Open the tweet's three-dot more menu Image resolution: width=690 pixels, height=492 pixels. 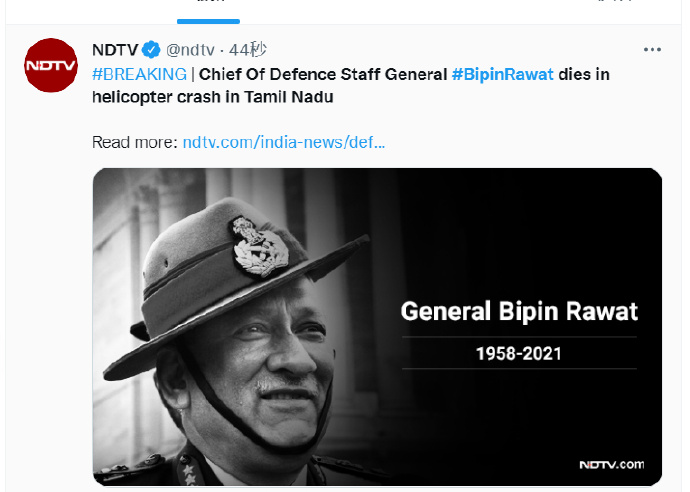click(652, 50)
